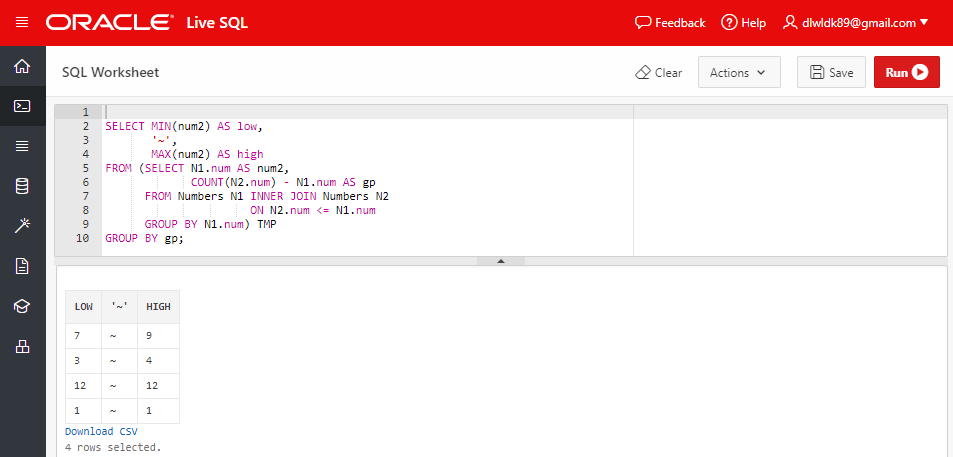The width and height of the screenshot is (953, 457).
Task: Open Schema database icon in sidebar
Action: pyautogui.click(x=22, y=186)
